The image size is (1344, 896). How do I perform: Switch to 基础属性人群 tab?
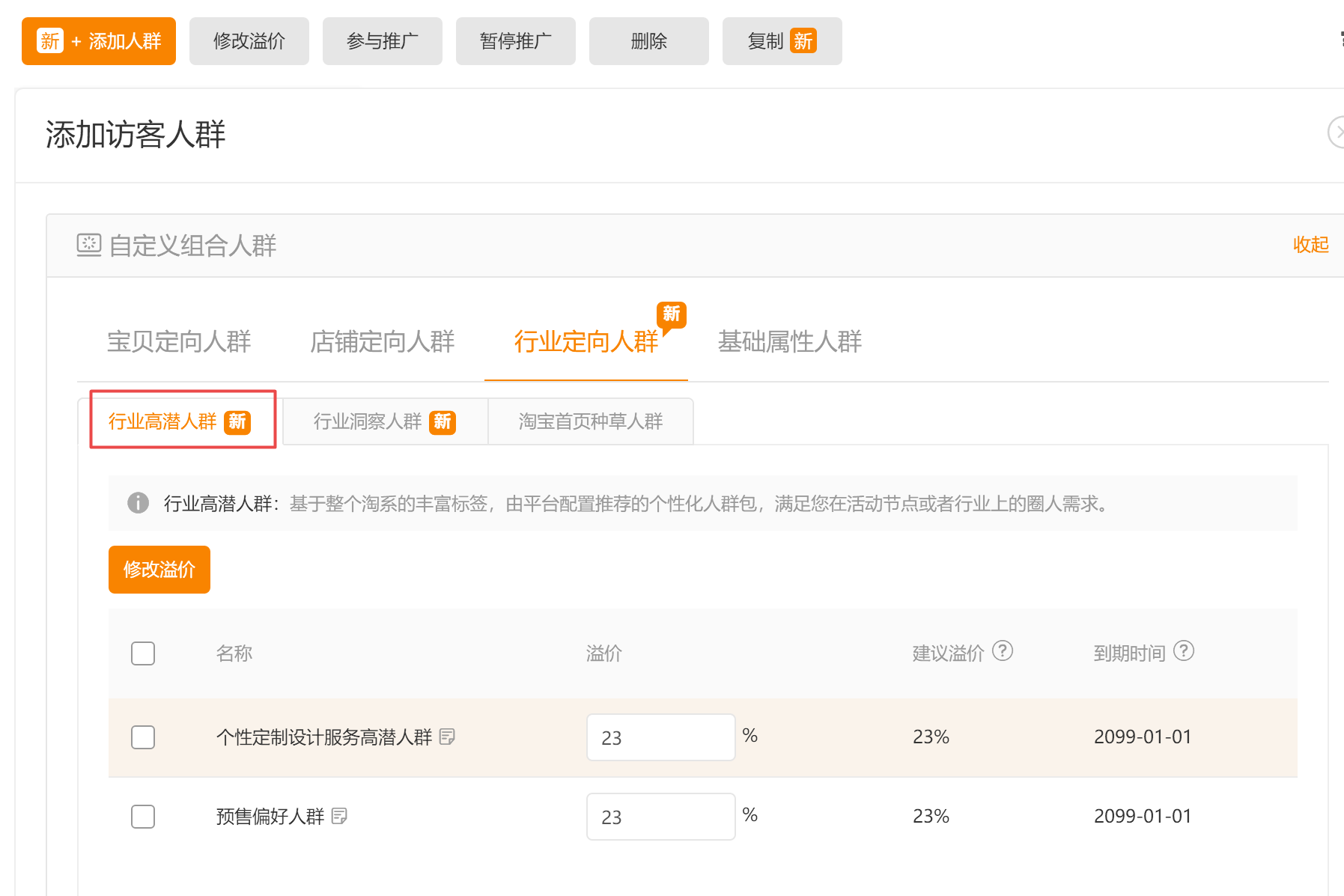pyautogui.click(x=790, y=341)
